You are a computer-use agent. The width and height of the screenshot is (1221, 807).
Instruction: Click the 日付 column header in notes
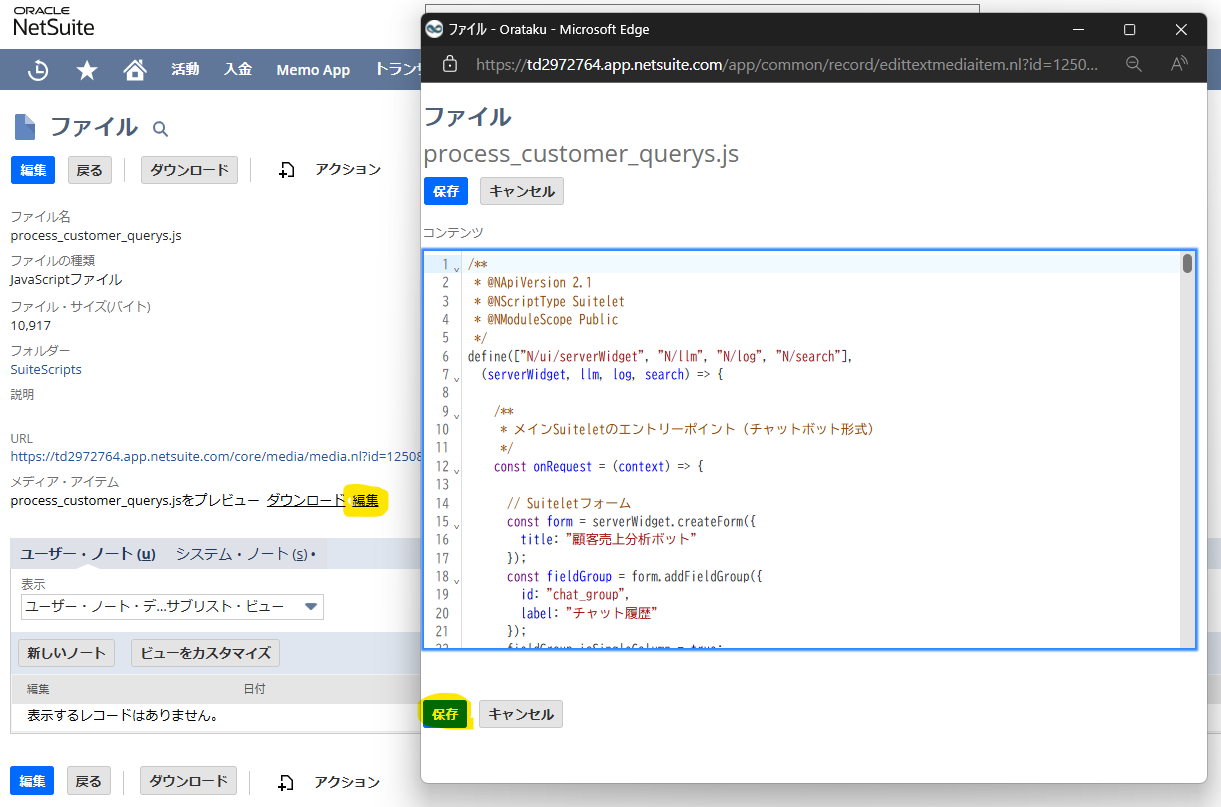(255, 689)
